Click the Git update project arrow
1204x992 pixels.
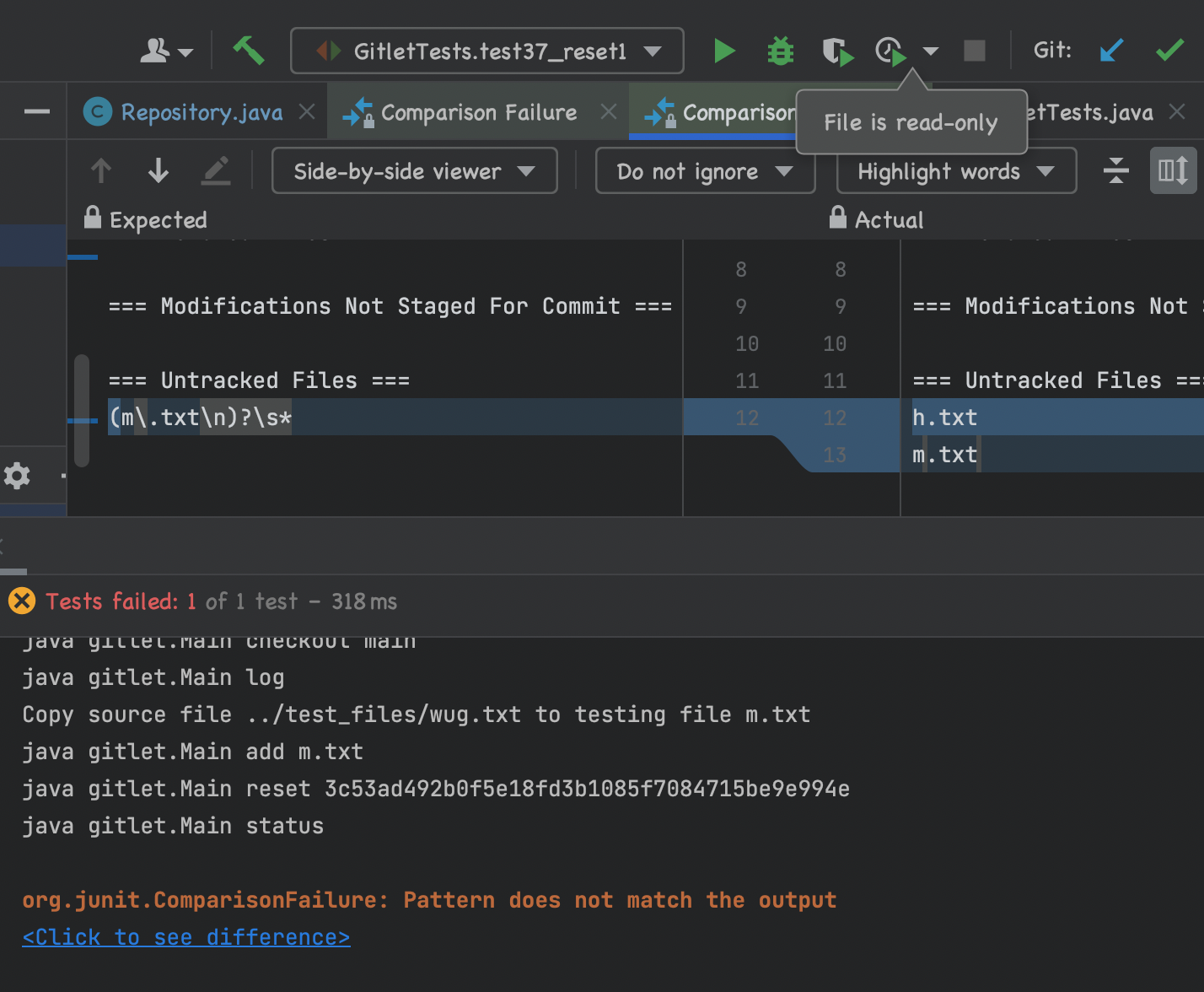[1111, 51]
